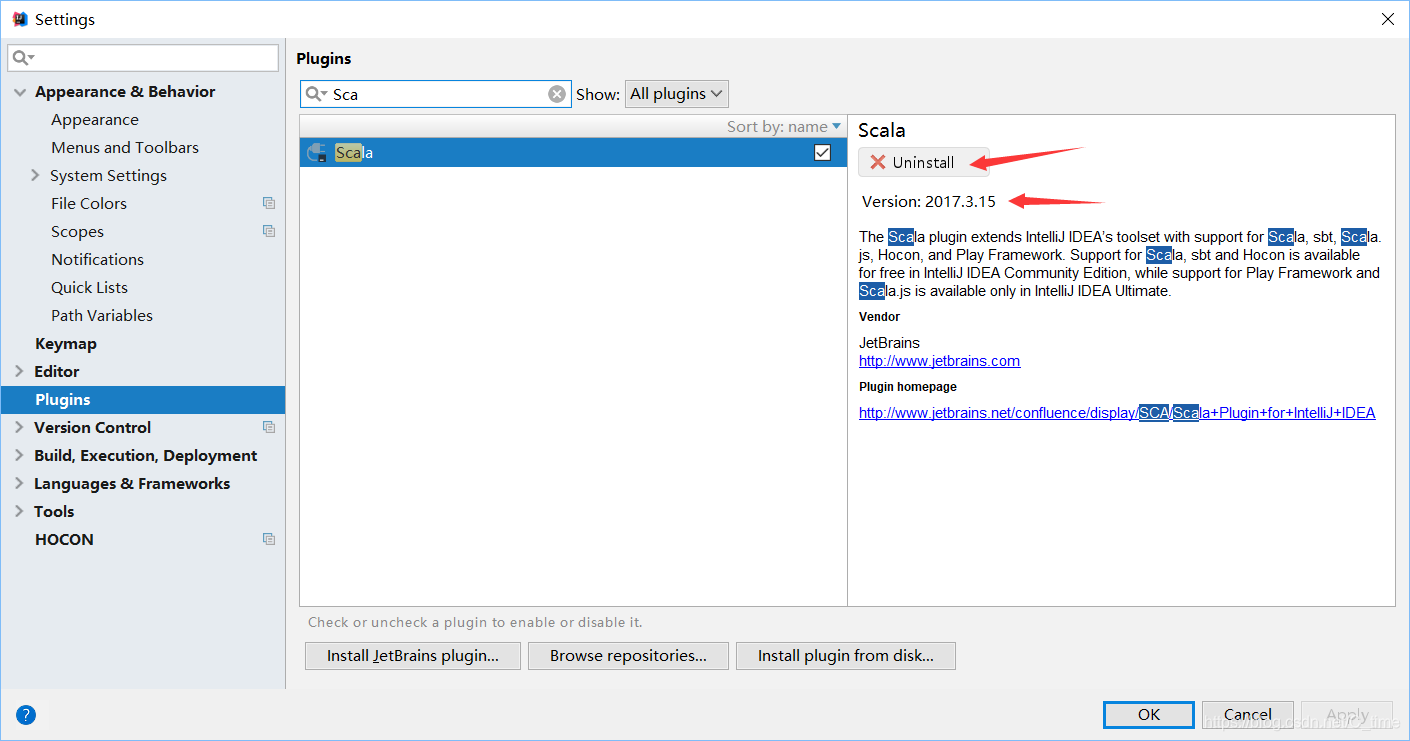Click the project-level icon beside Scopes
This screenshot has height=741, width=1410.
[269, 231]
